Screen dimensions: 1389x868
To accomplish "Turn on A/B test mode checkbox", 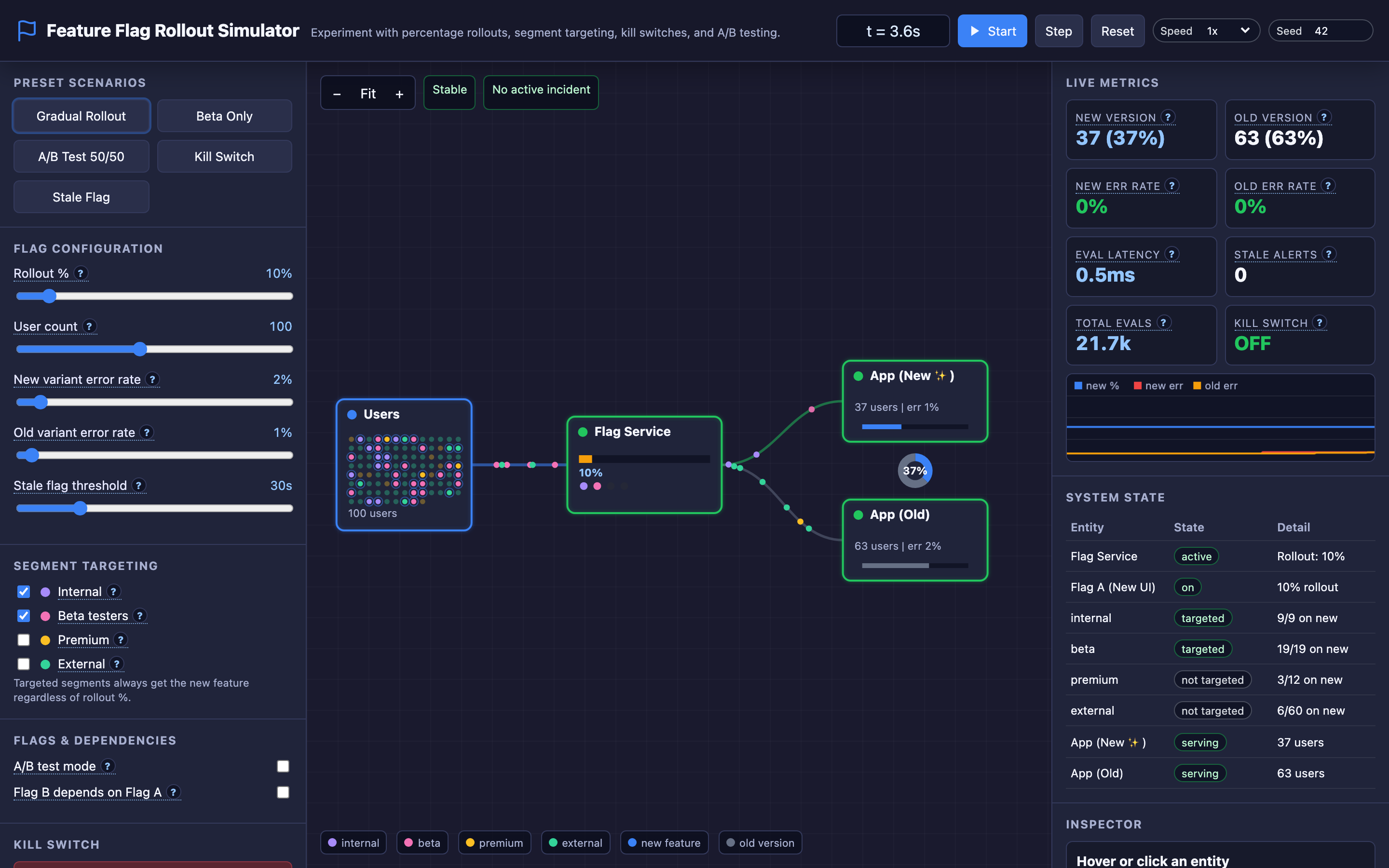I will tap(283, 766).
